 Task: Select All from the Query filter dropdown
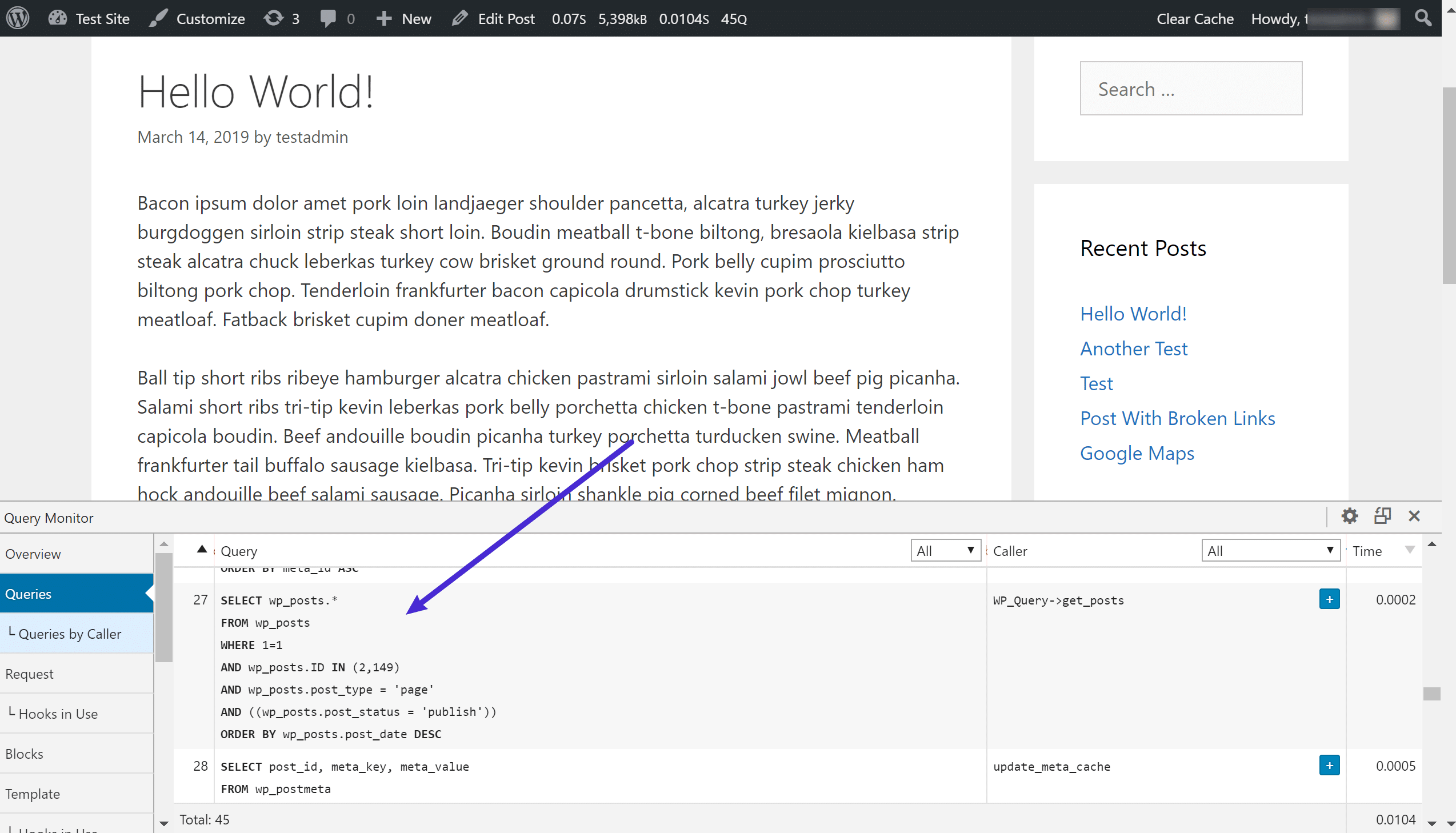pos(944,550)
